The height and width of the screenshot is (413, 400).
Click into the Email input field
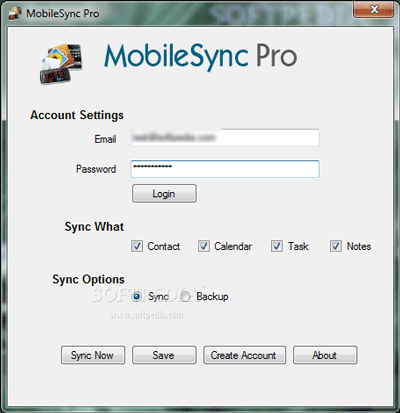[225, 138]
